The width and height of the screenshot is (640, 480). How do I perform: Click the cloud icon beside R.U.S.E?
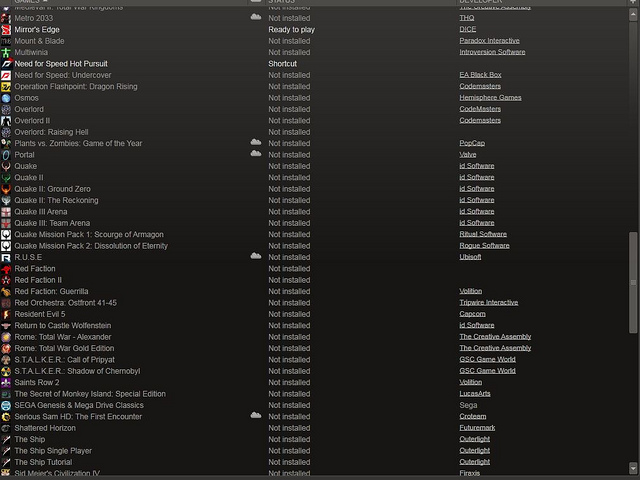click(x=256, y=256)
